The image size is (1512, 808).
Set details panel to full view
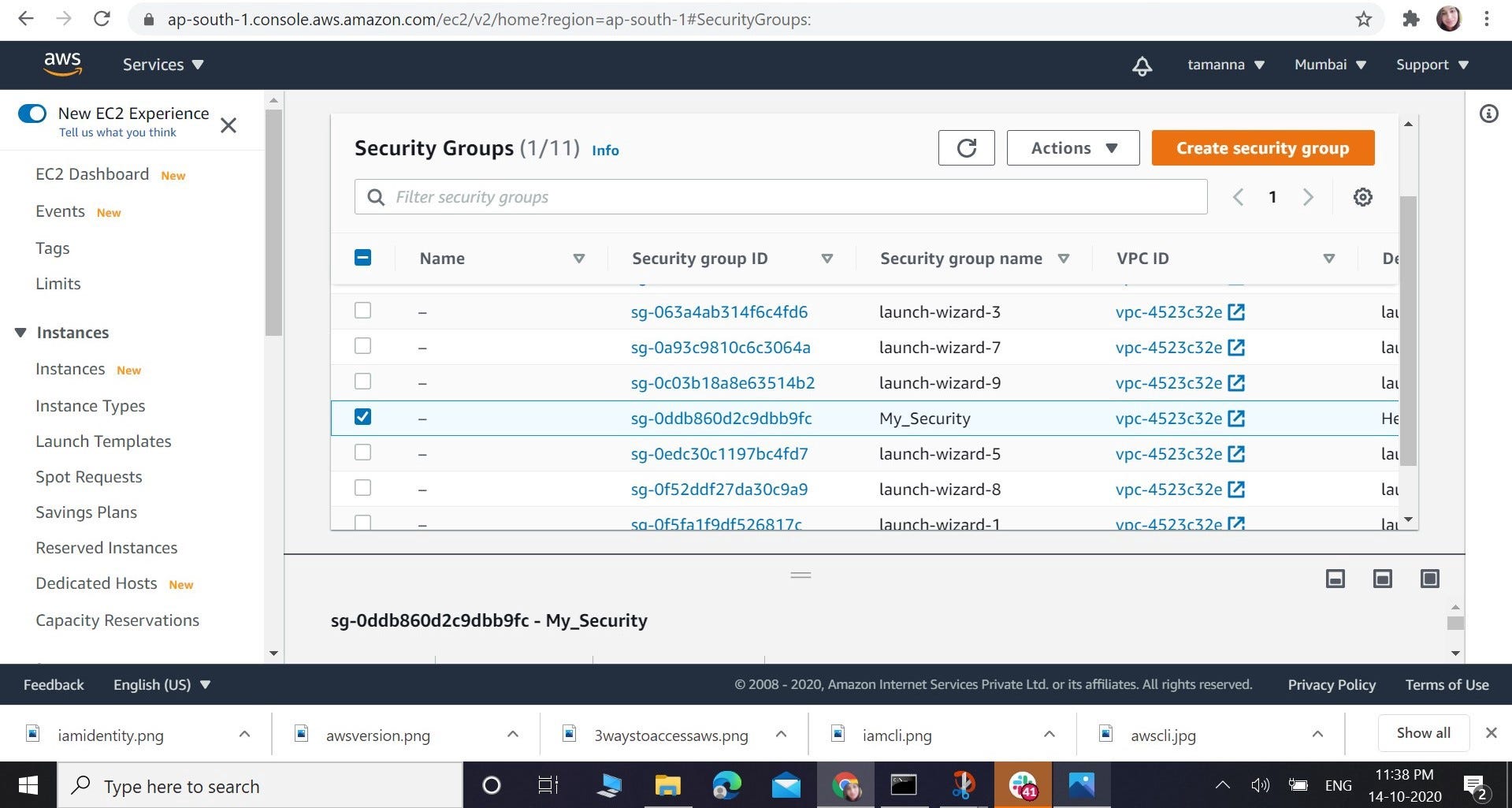point(1429,579)
